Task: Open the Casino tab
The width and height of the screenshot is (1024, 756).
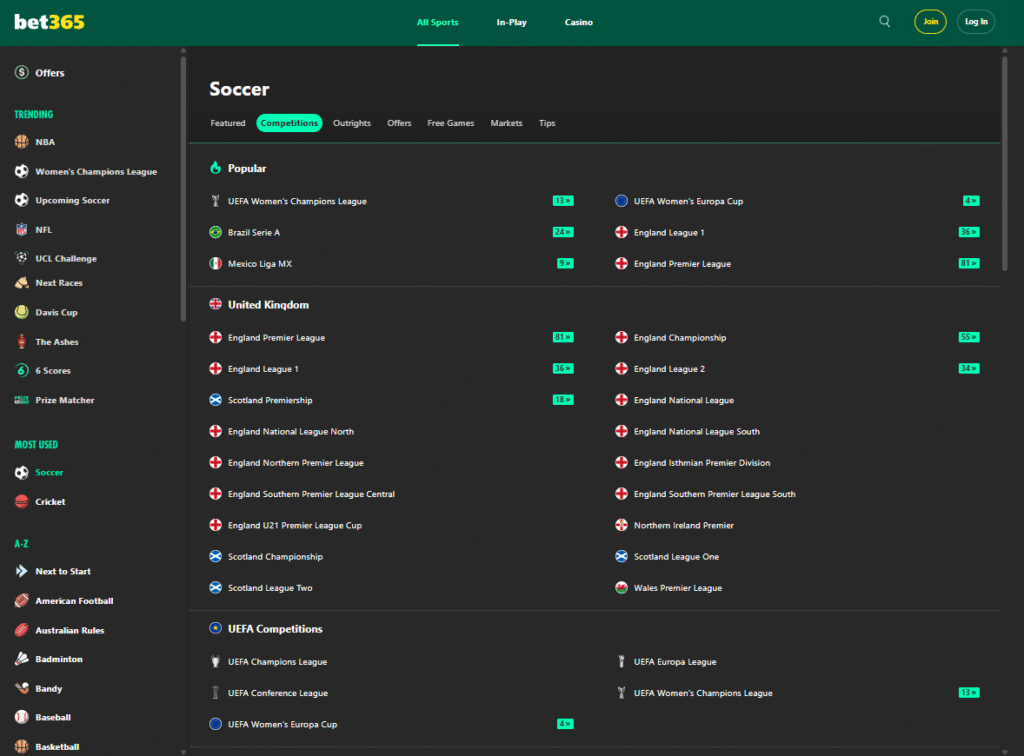Action: 578,21
